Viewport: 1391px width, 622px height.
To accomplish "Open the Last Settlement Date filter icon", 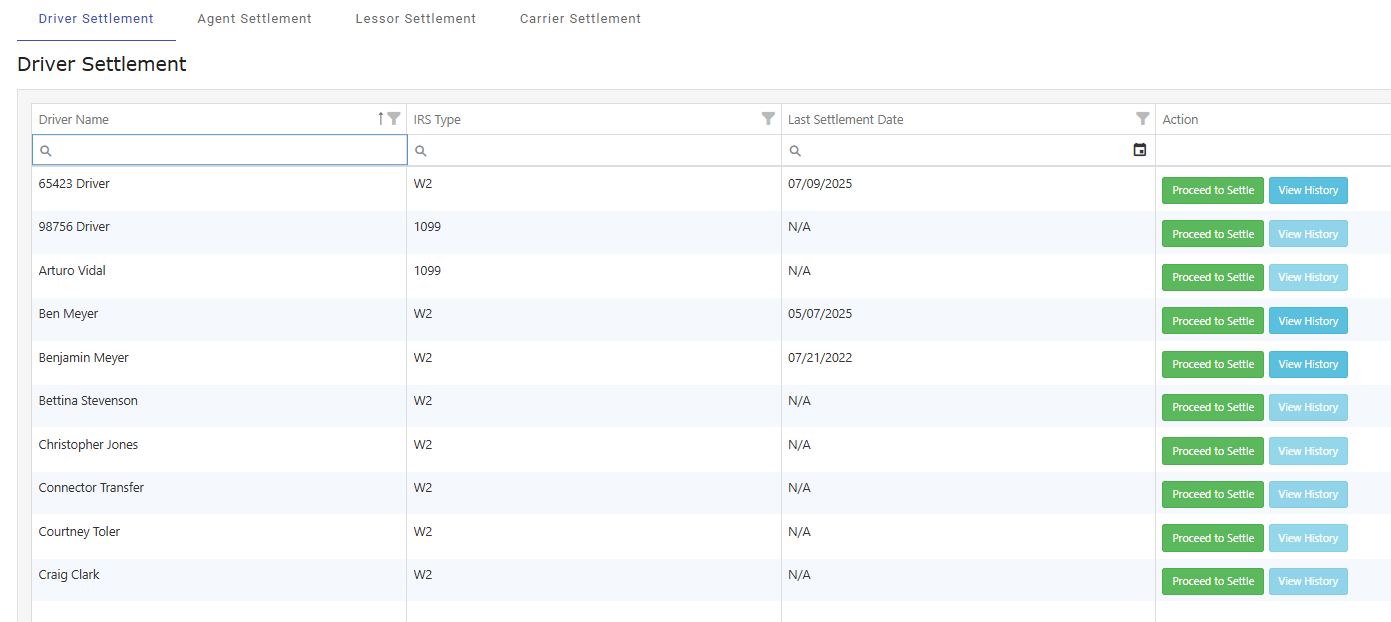I will [1142, 119].
